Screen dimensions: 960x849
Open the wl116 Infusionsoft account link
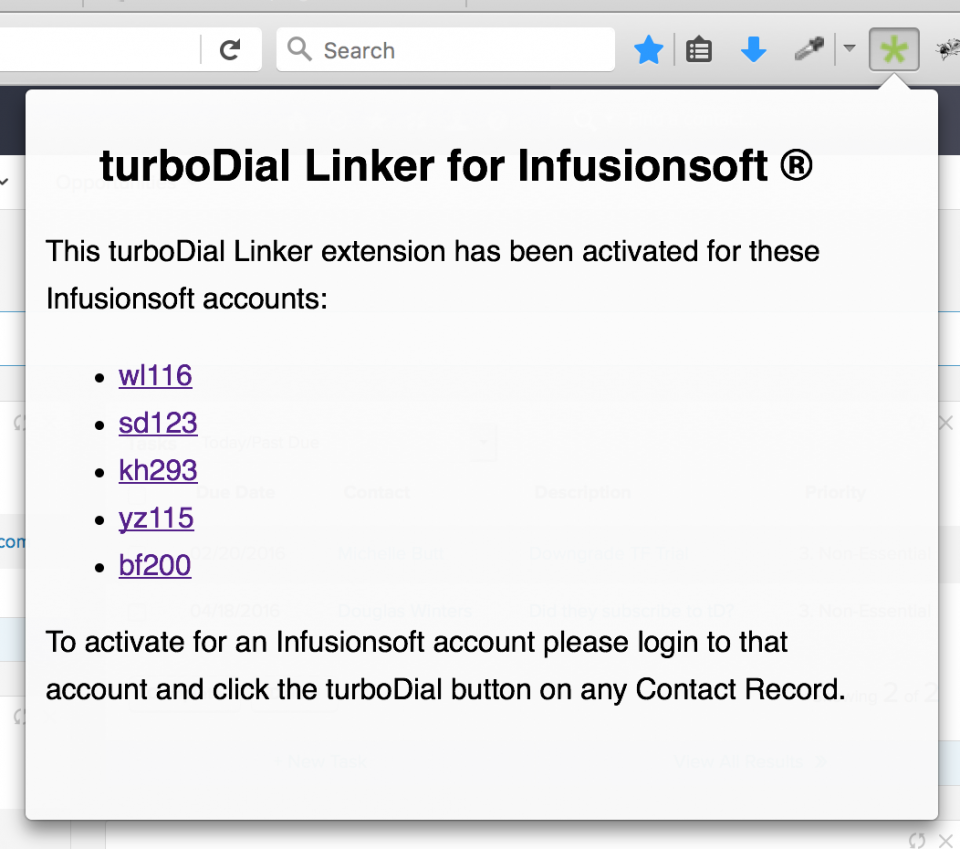(154, 376)
